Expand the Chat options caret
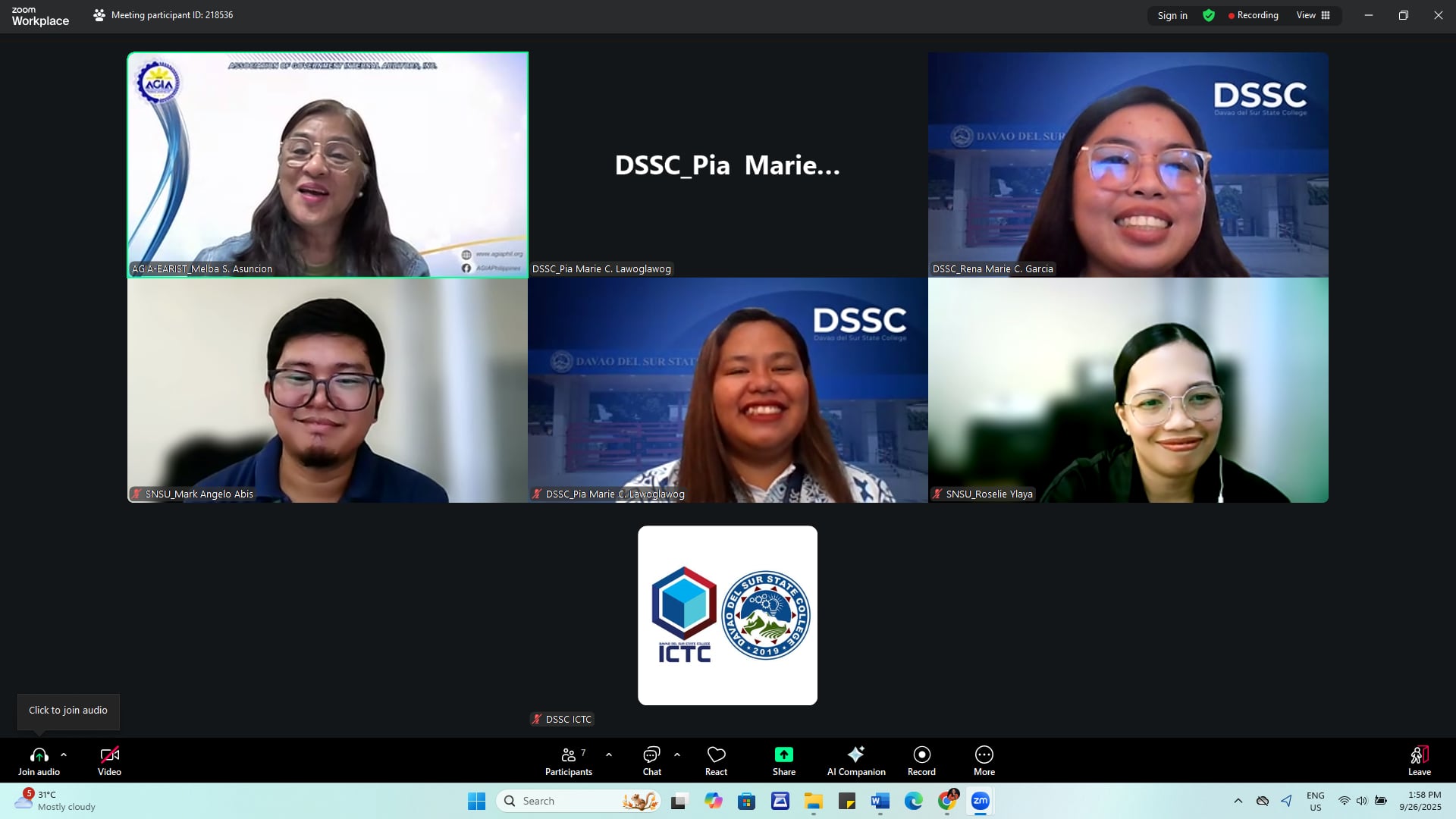The width and height of the screenshot is (1456, 819). click(677, 755)
